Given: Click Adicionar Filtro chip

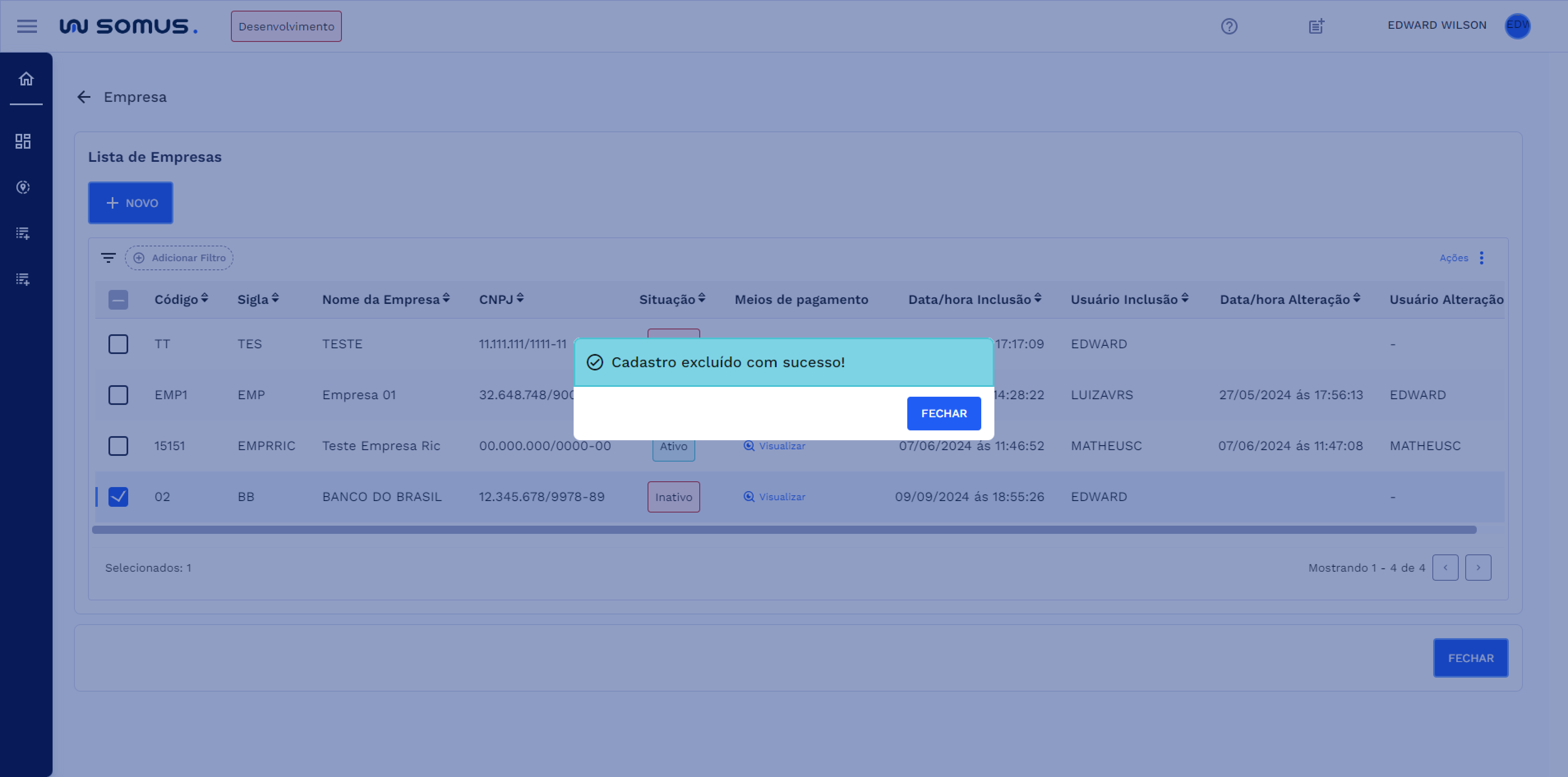Looking at the screenshot, I should pyautogui.click(x=180, y=258).
